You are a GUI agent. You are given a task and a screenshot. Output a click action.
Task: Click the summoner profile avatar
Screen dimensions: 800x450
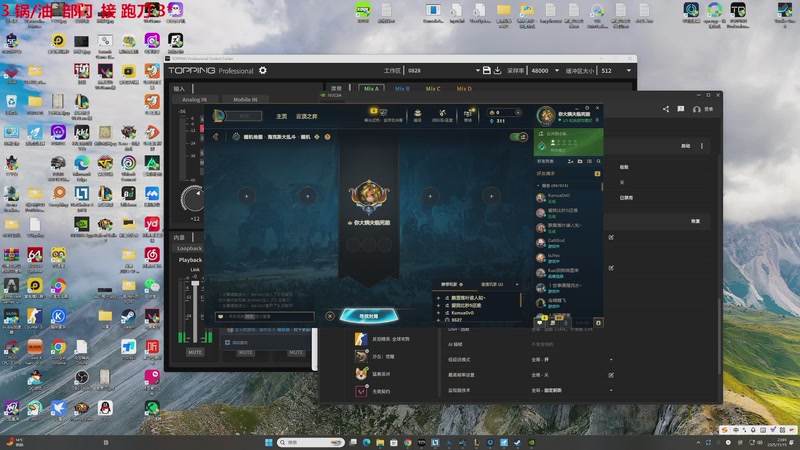pyautogui.click(x=545, y=116)
